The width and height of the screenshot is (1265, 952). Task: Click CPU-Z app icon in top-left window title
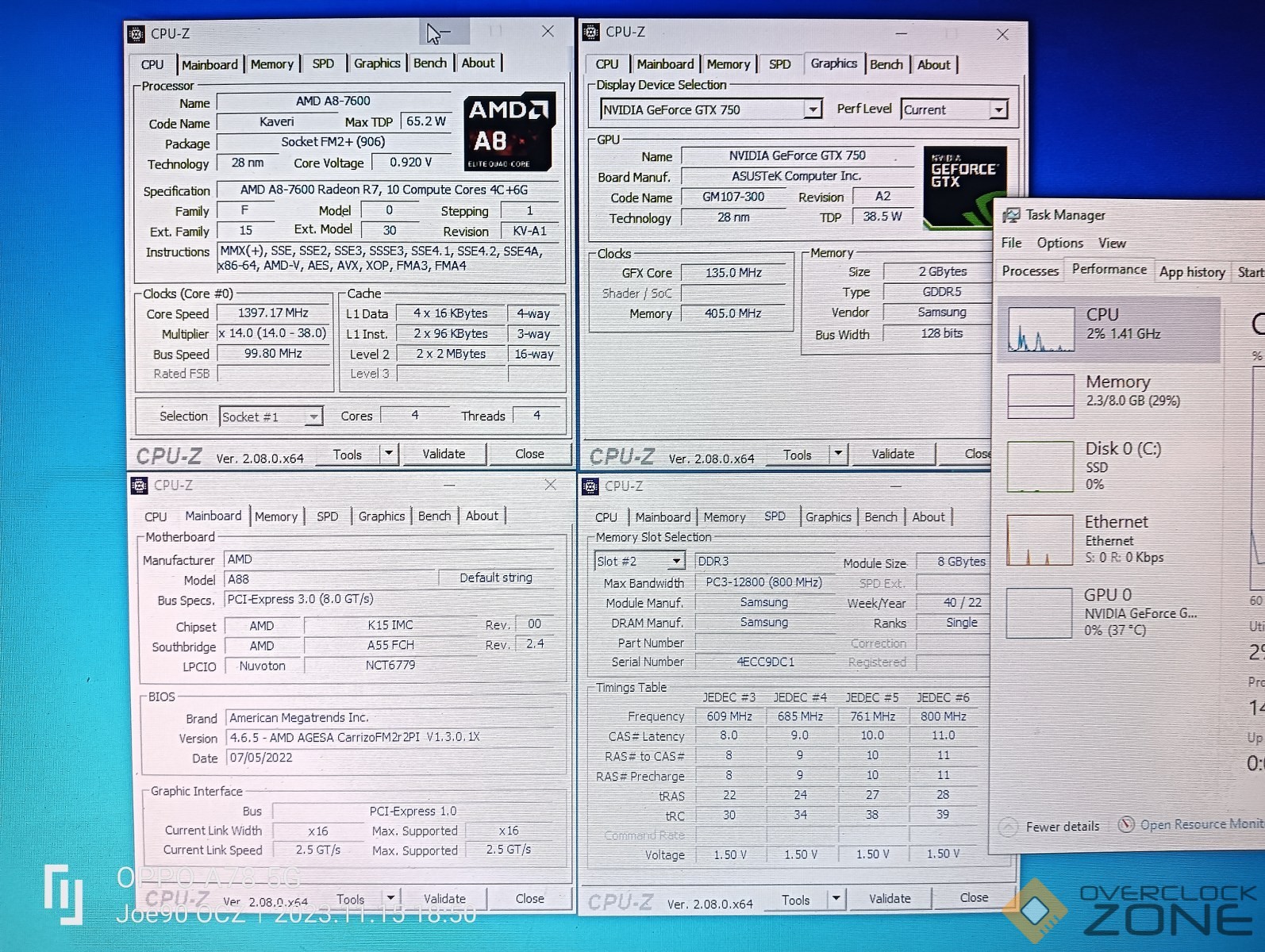coord(136,33)
